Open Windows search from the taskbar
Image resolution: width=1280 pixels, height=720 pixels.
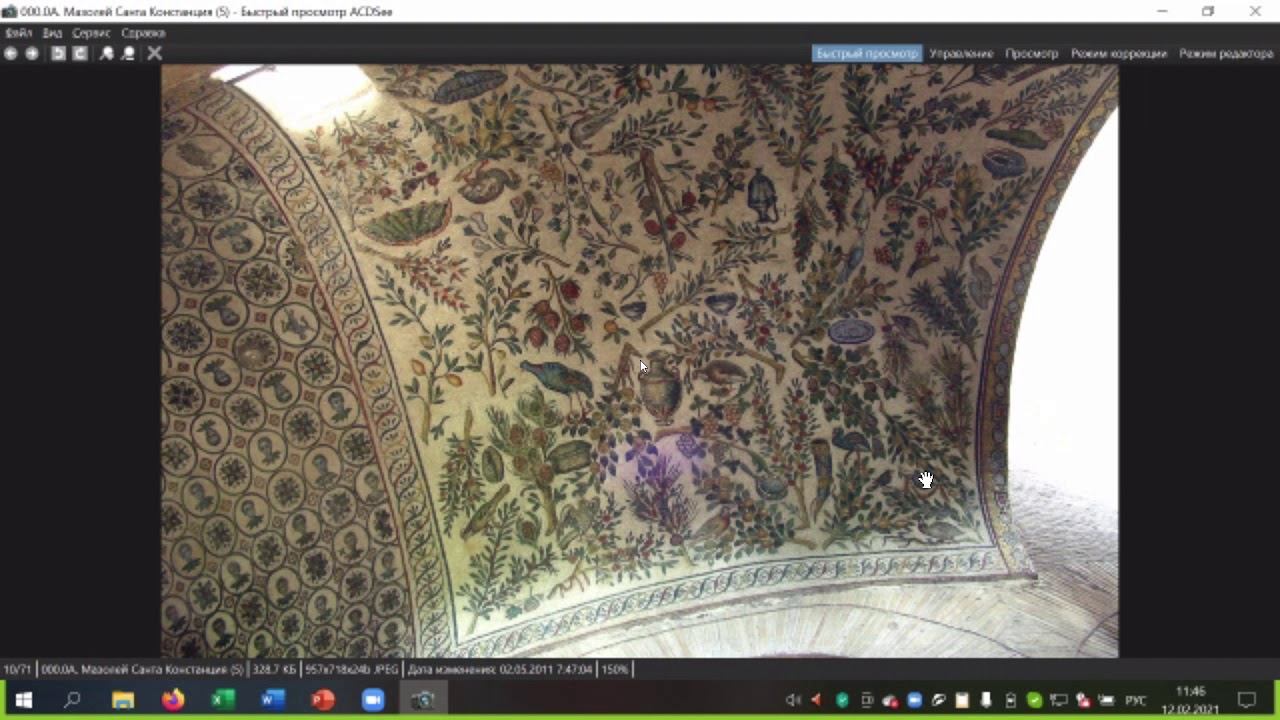tap(72, 700)
